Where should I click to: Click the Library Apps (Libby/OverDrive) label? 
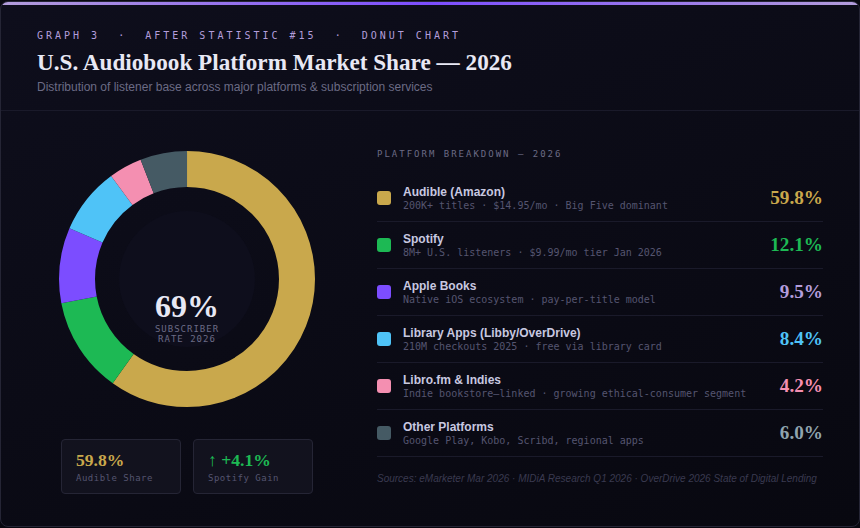491,333
